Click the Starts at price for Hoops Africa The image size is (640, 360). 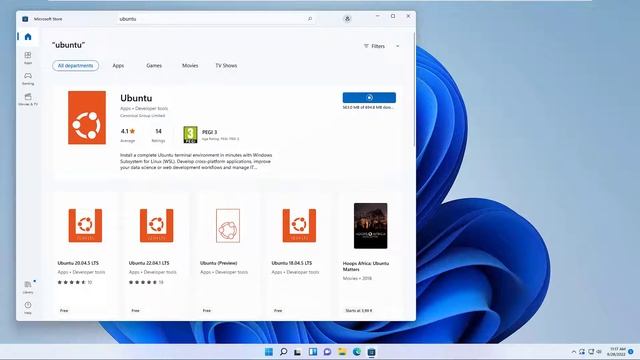click(x=358, y=311)
